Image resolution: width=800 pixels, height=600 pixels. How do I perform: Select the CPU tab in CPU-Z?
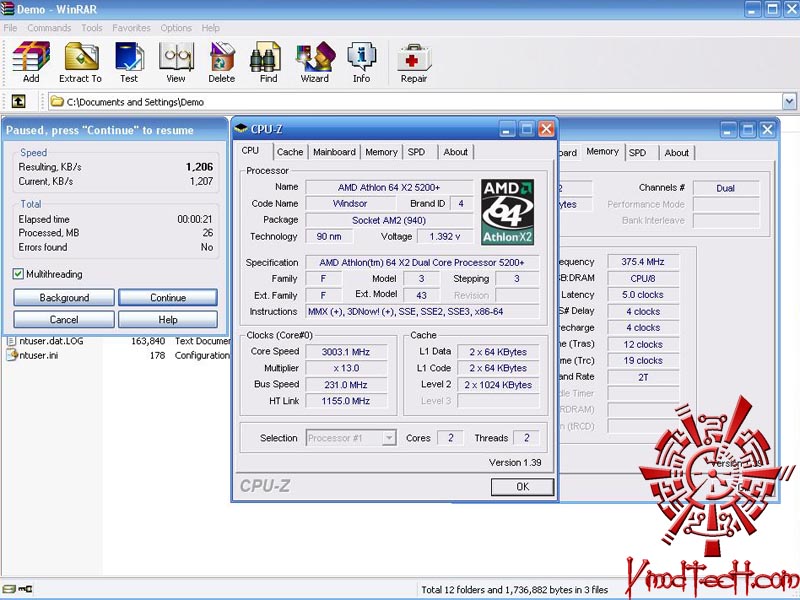point(251,151)
